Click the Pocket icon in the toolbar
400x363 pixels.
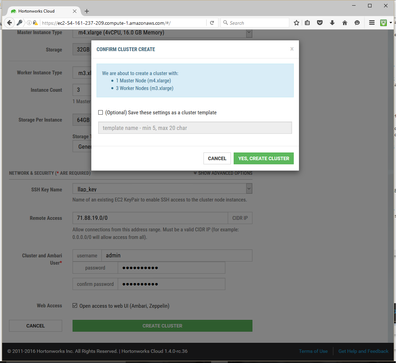coord(320,23)
